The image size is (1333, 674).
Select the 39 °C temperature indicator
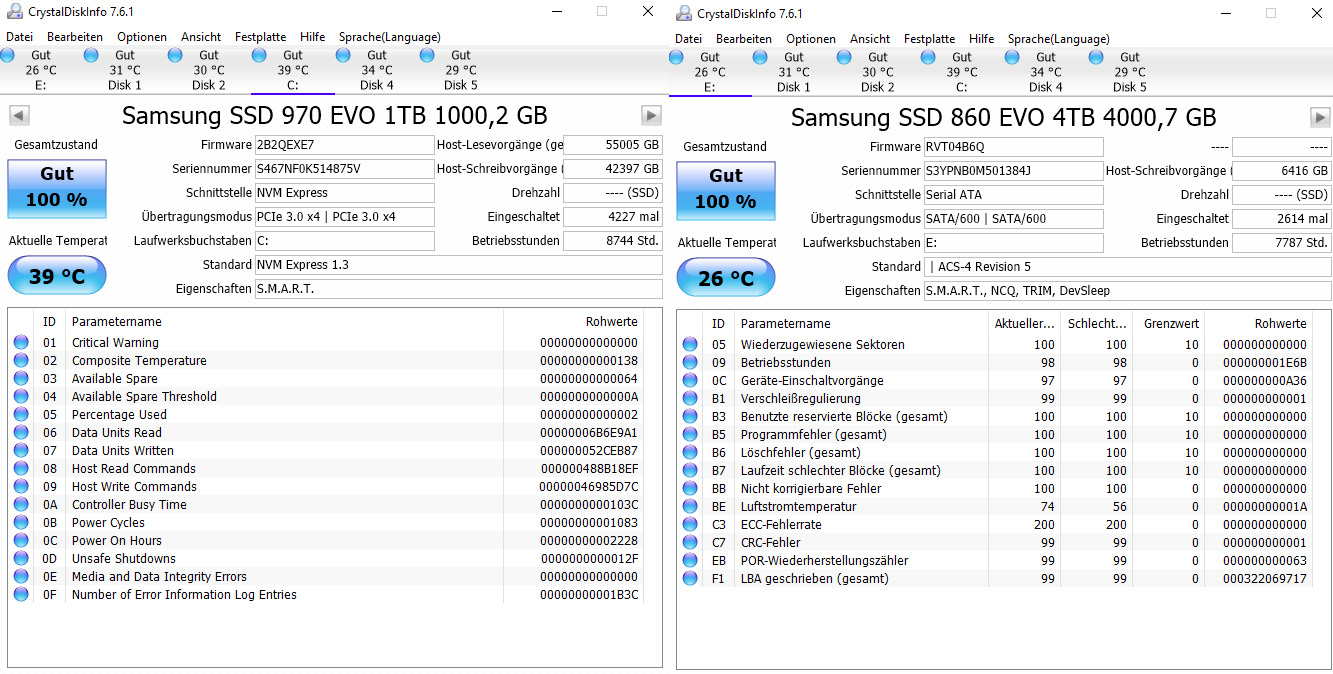click(x=56, y=275)
